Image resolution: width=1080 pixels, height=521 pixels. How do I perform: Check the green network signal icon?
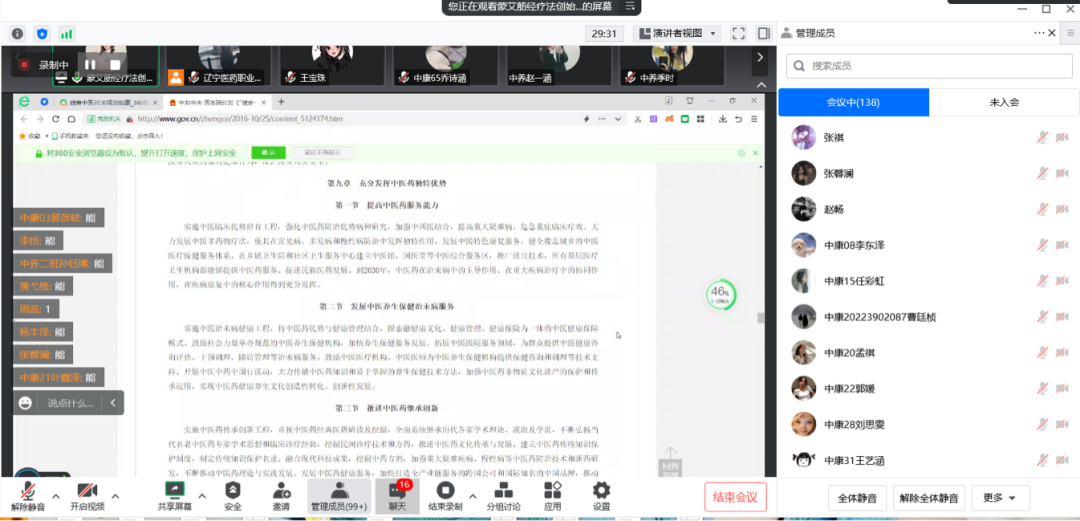[x=66, y=33]
